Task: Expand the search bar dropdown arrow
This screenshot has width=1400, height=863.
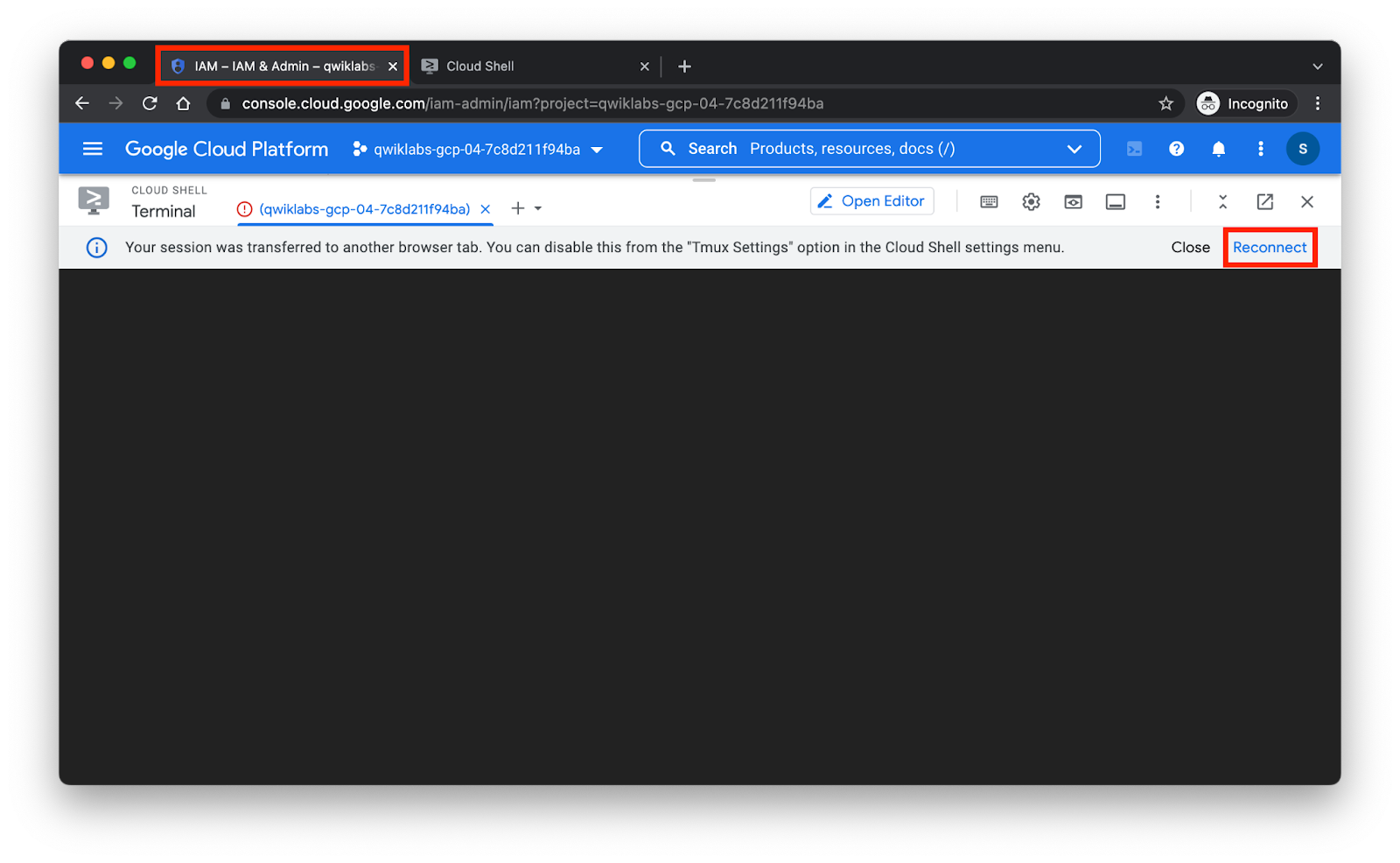Action: pos(1074,149)
